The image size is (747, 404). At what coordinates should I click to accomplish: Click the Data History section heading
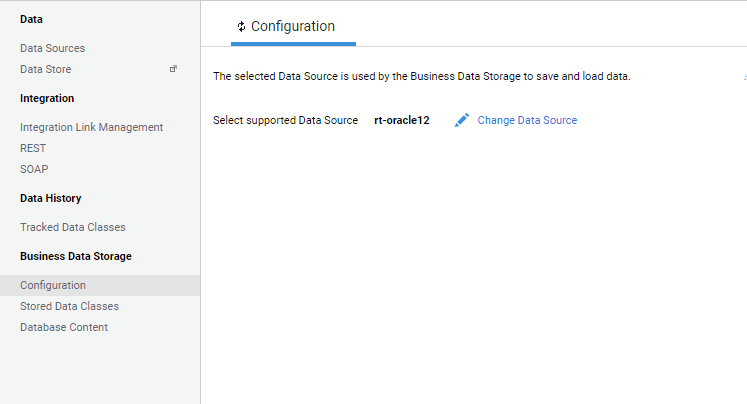(x=50, y=198)
